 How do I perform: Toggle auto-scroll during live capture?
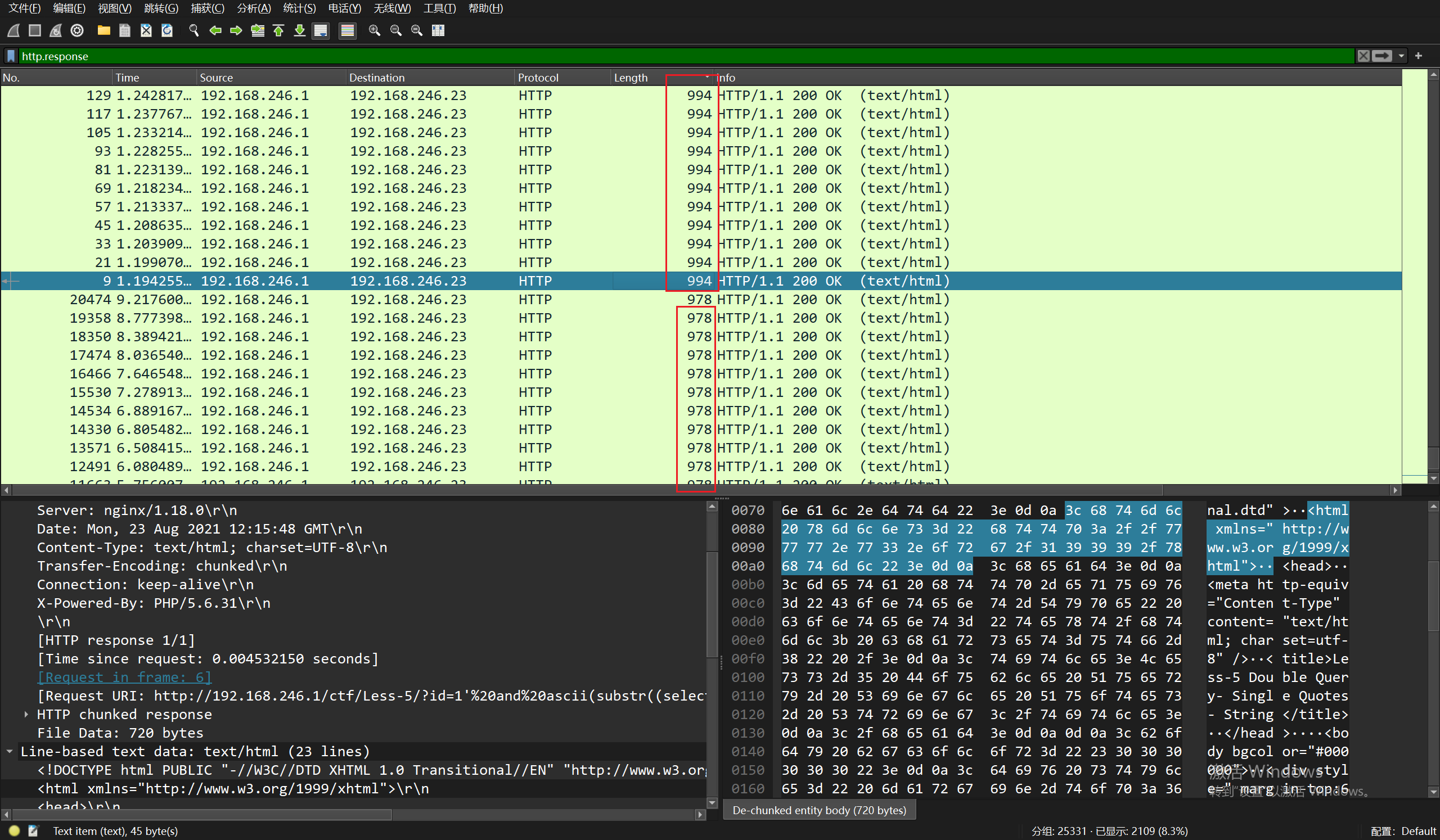point(321,31)
